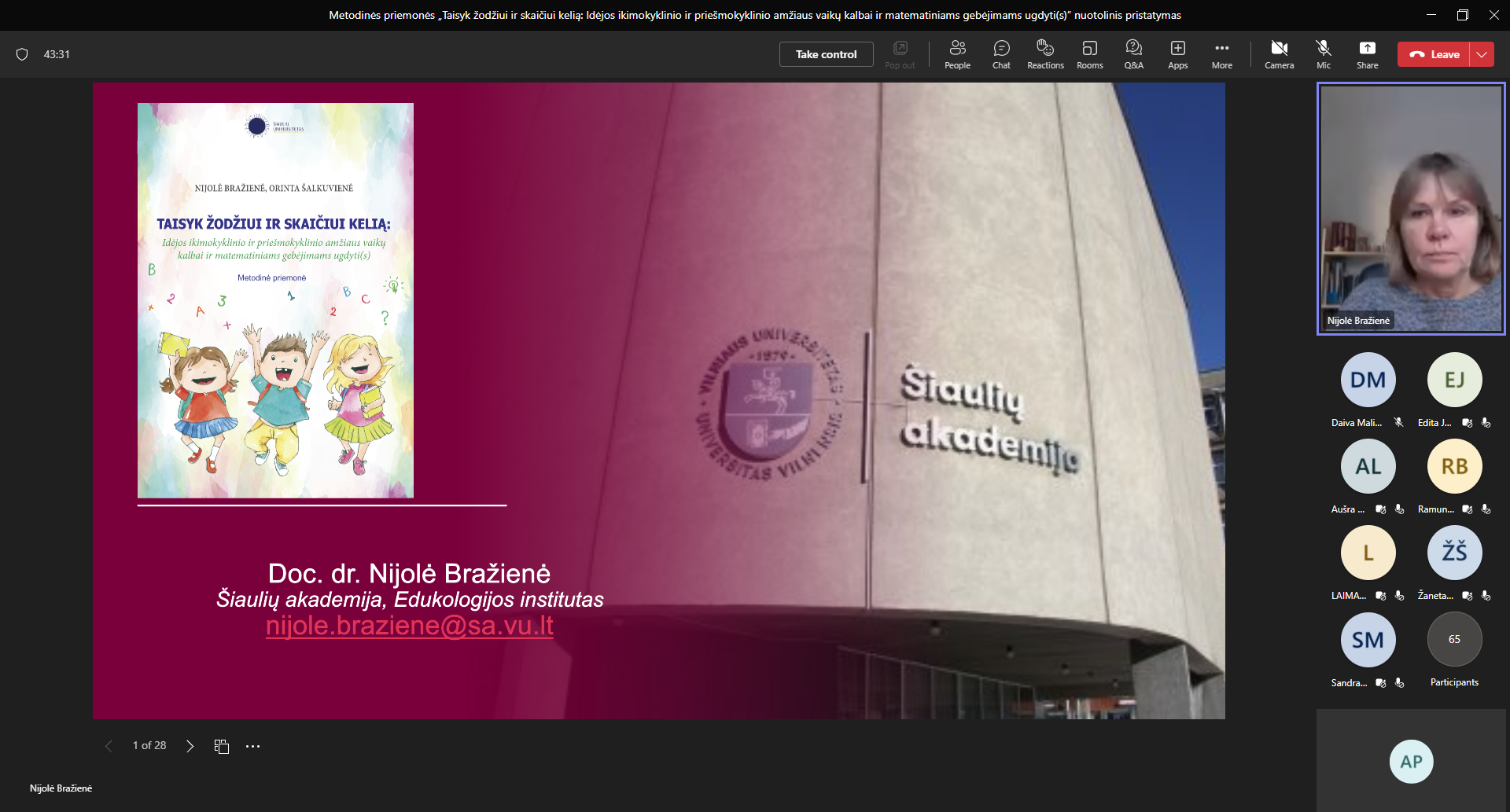This screenshot has width=1510, height=812.
Task: Unmute the Mic
Action: click(1324, 54)
